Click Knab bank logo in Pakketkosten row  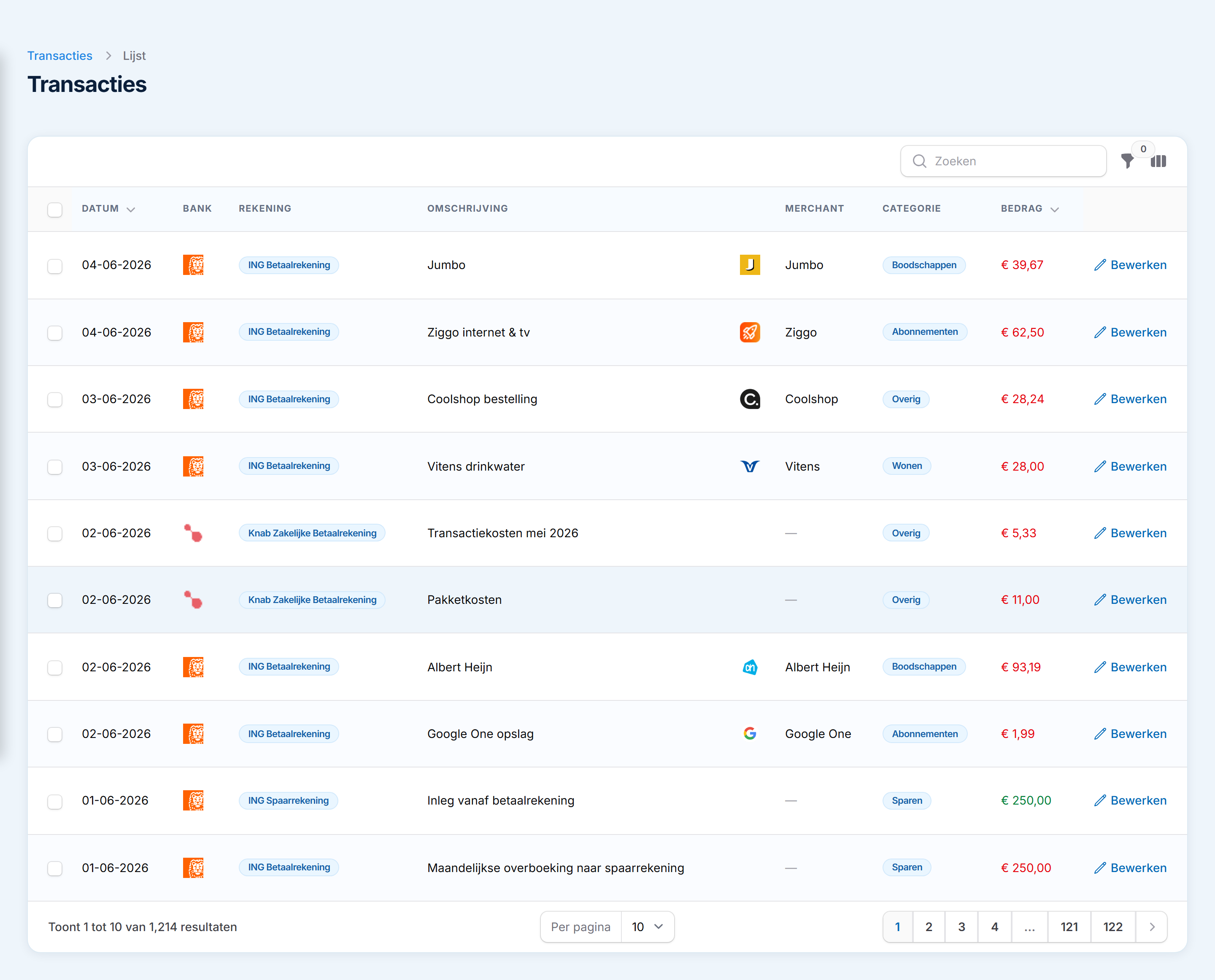pyautogui.click(x=193, y=600)
